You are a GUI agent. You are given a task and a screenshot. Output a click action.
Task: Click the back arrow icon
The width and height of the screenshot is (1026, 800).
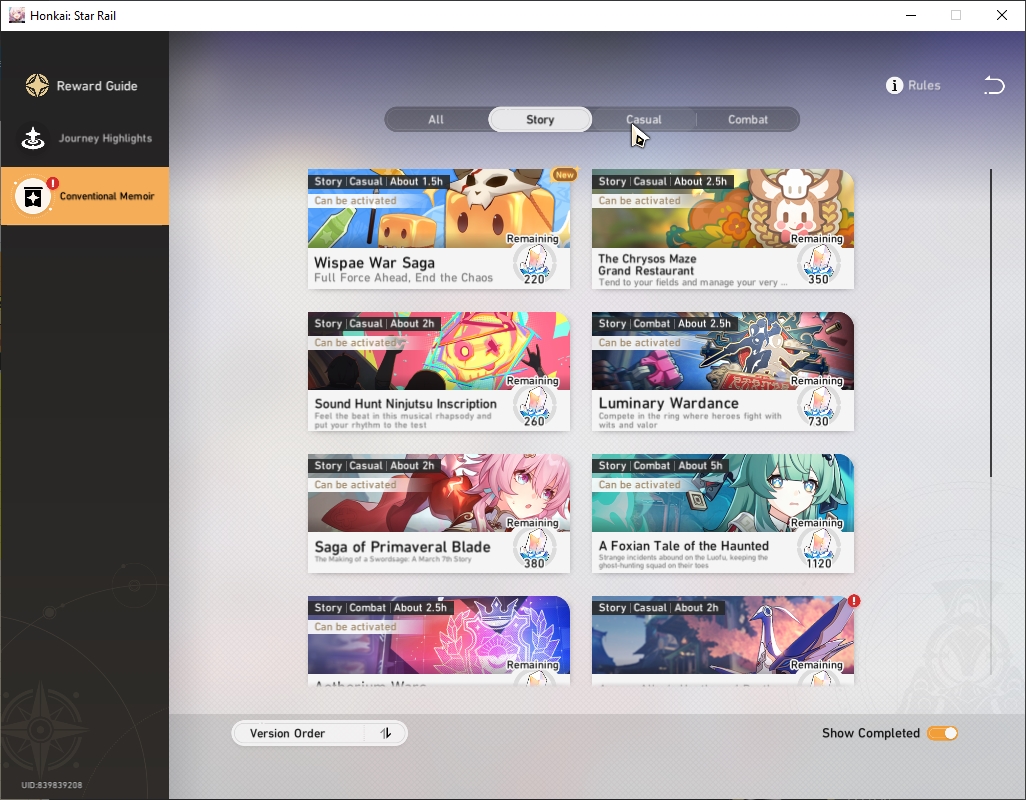tap(994, 85)
